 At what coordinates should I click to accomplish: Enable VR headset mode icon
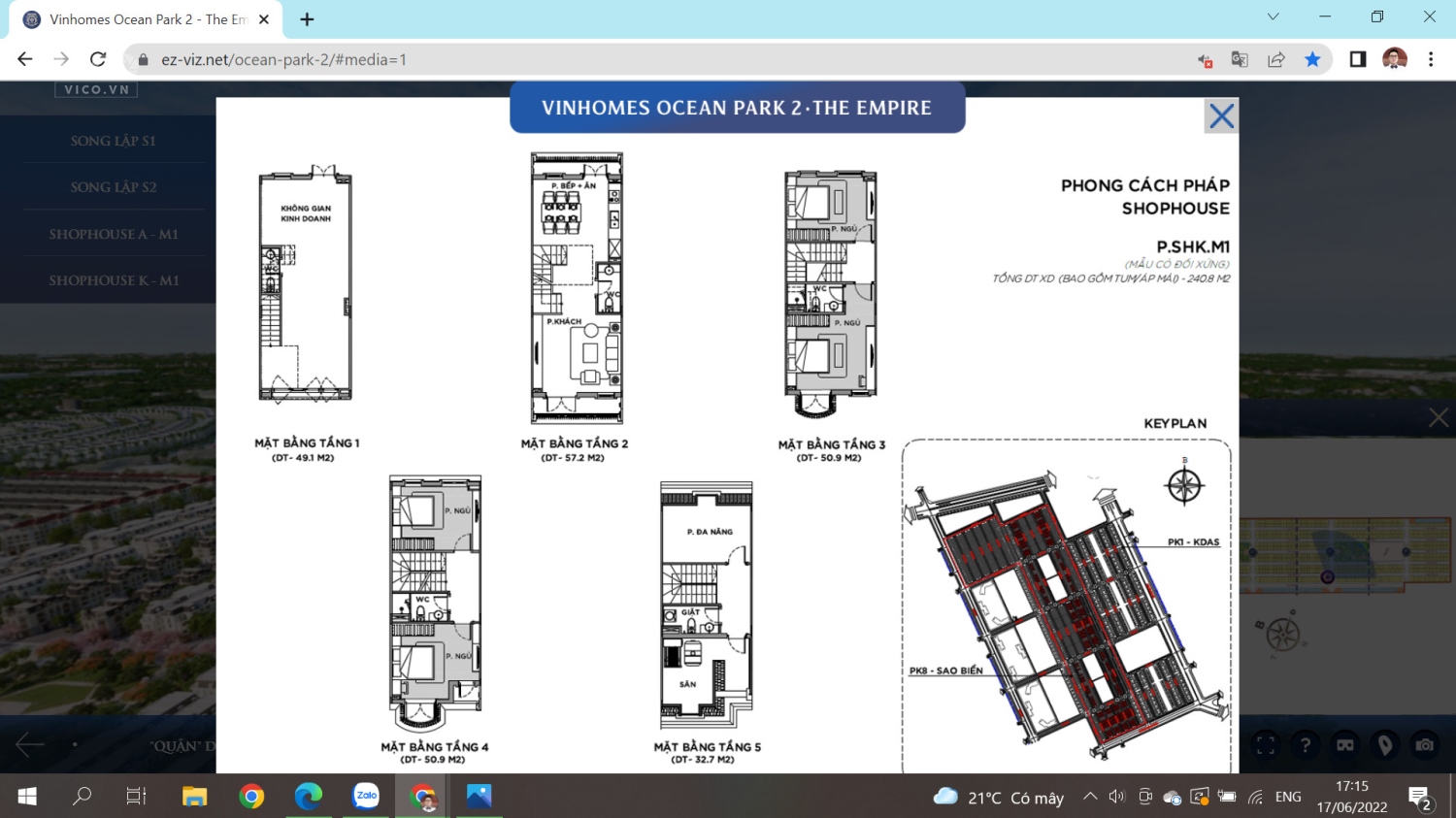tap(1345, 745)
